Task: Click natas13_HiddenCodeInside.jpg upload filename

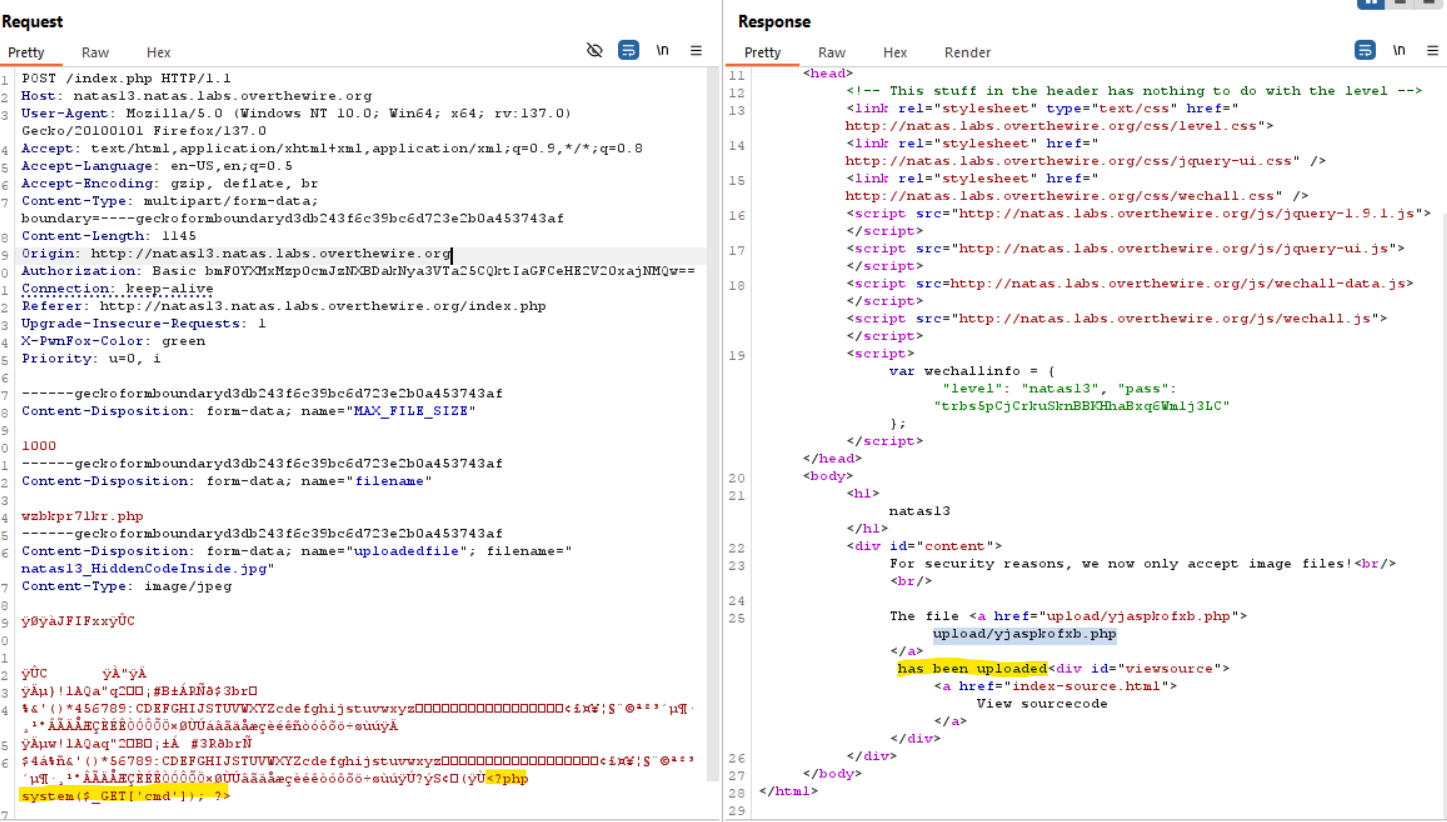Action: click(144, 569)
